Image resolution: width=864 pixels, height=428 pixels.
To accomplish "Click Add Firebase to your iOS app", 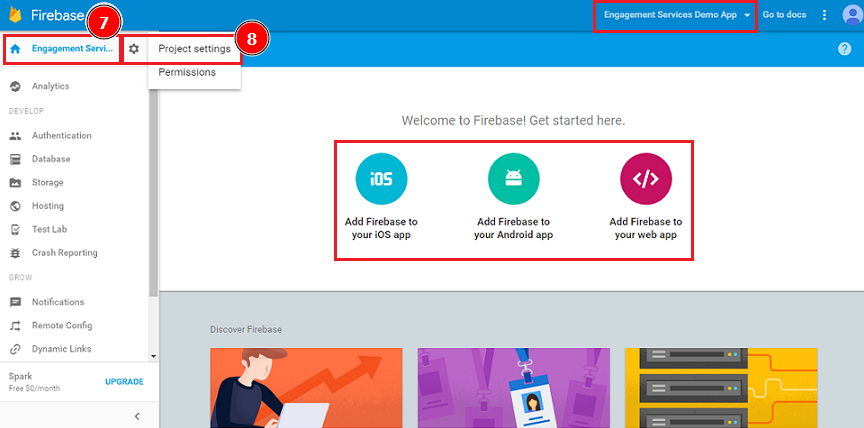I will click(x=381, y=228).
